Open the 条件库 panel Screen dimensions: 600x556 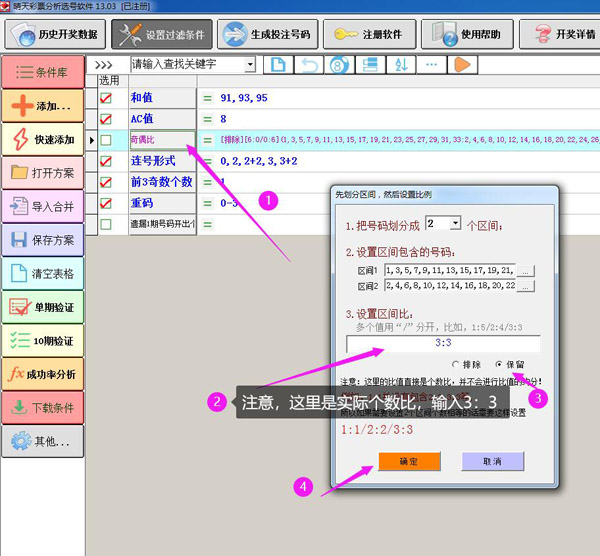tap(42, 72)
